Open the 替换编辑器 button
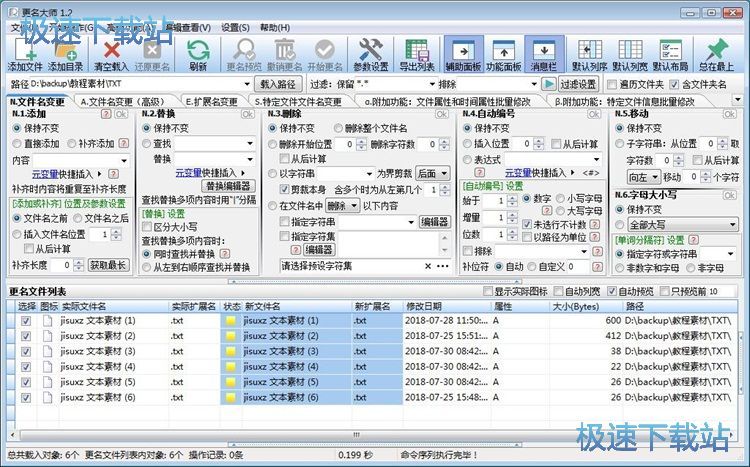Screen dimensions: 750x467 pyautogui.click(x=228, y=186)
